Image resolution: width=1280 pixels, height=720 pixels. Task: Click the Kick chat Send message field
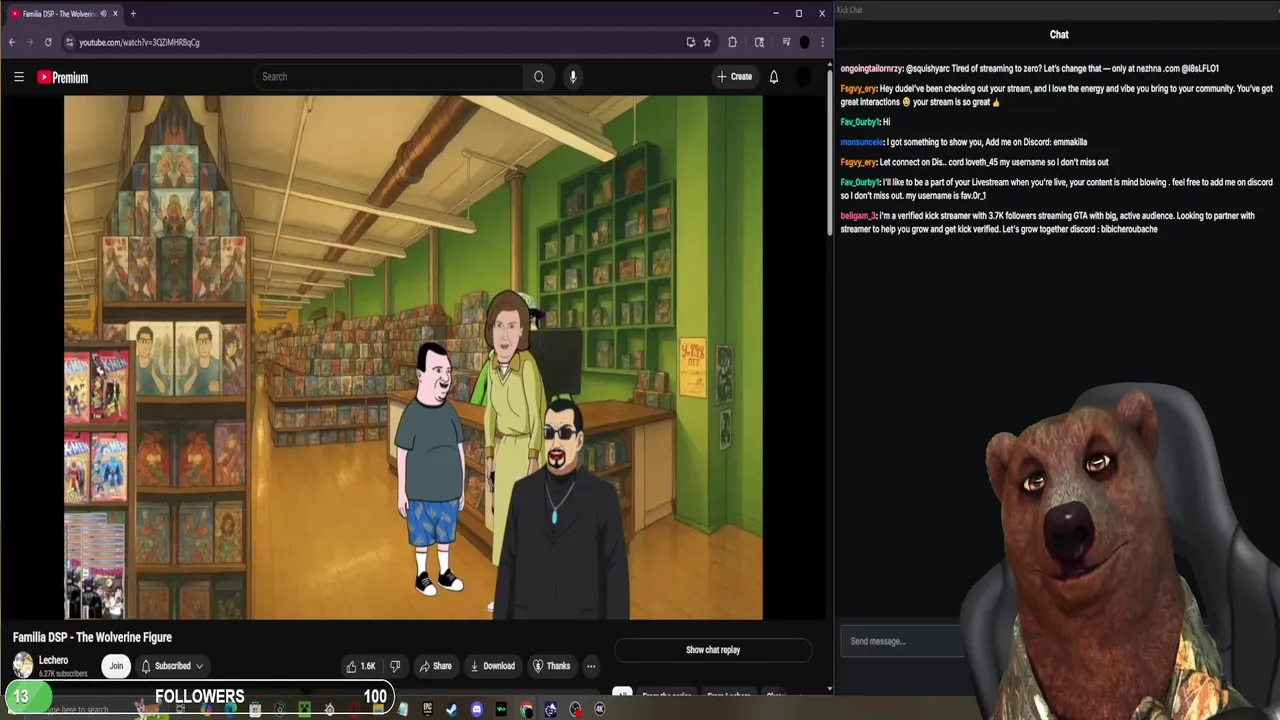[x=903, y=641]
